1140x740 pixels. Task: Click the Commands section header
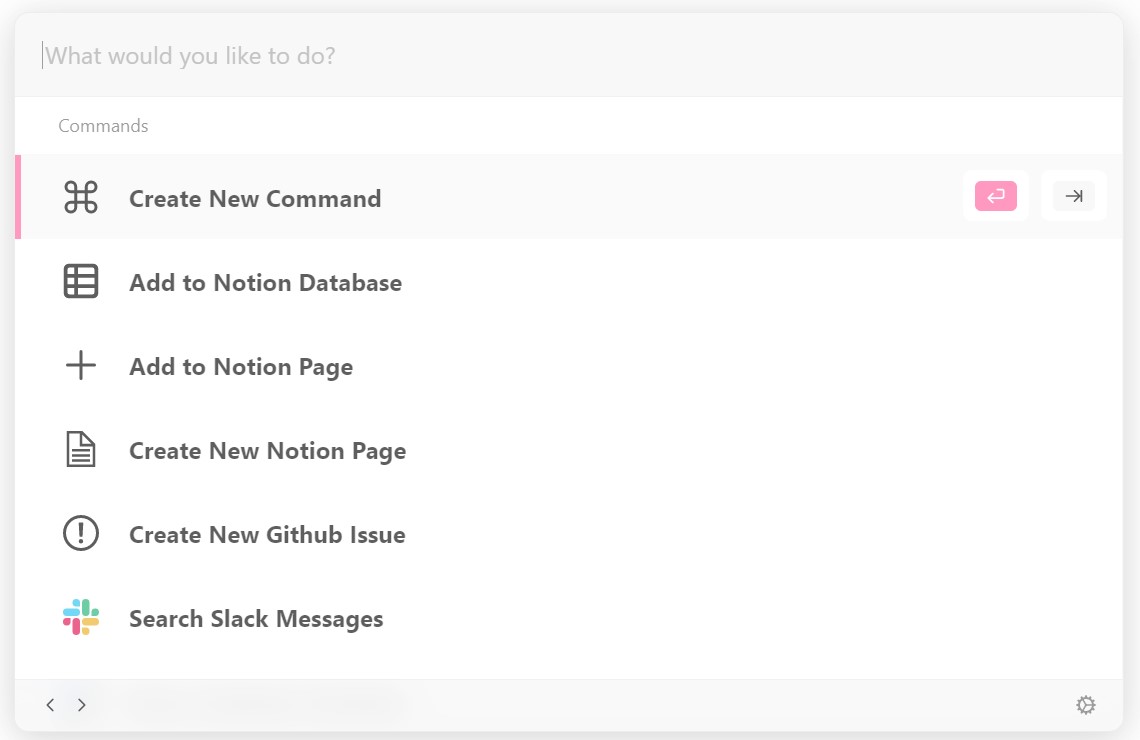pos(103,126)
